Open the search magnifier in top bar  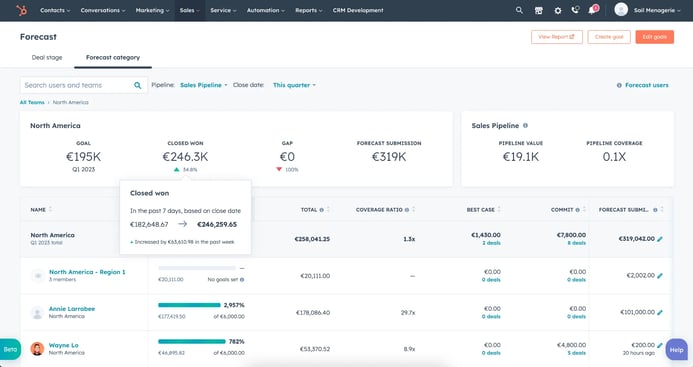(x=519, y=10)
